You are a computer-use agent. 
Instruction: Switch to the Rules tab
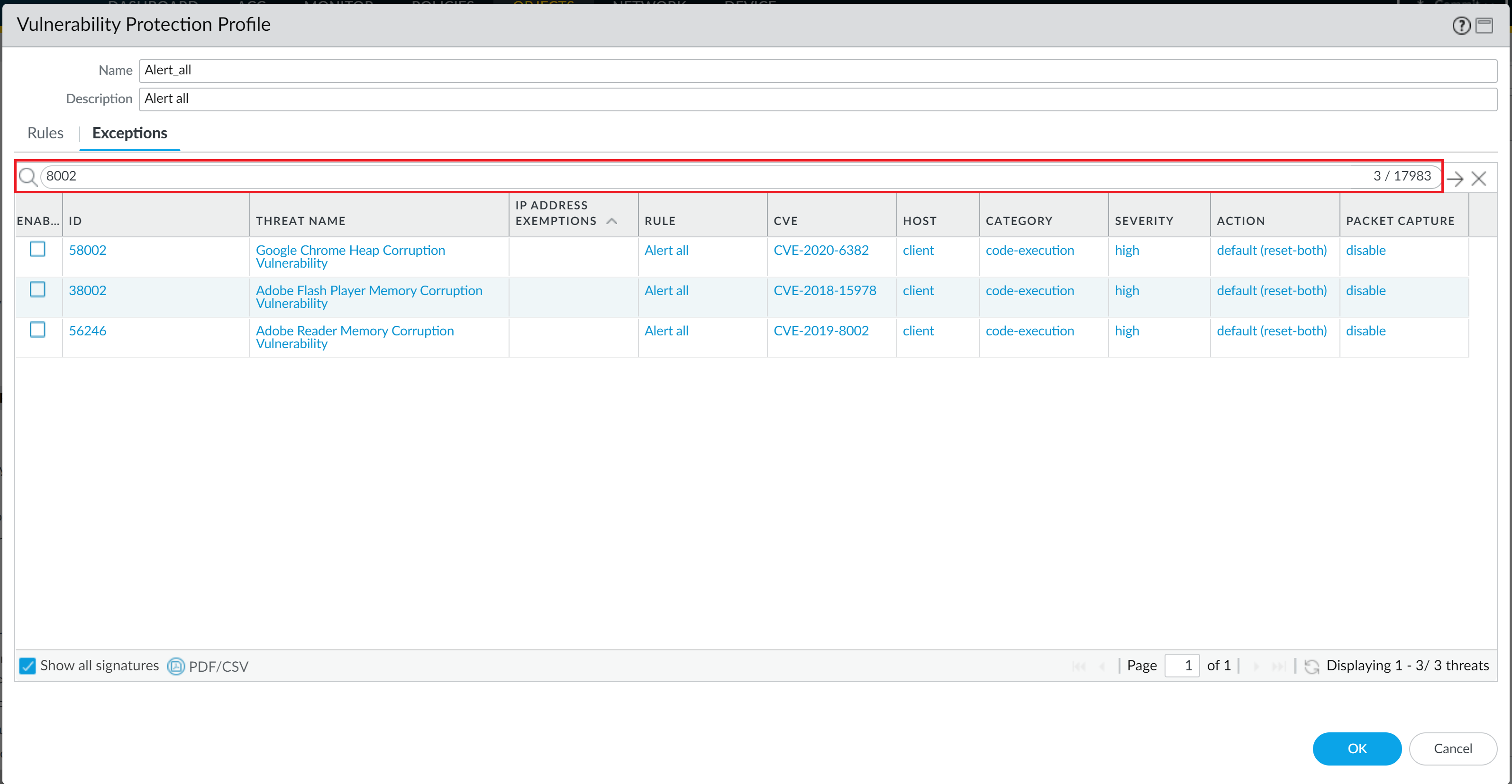[x=45, y=133]
